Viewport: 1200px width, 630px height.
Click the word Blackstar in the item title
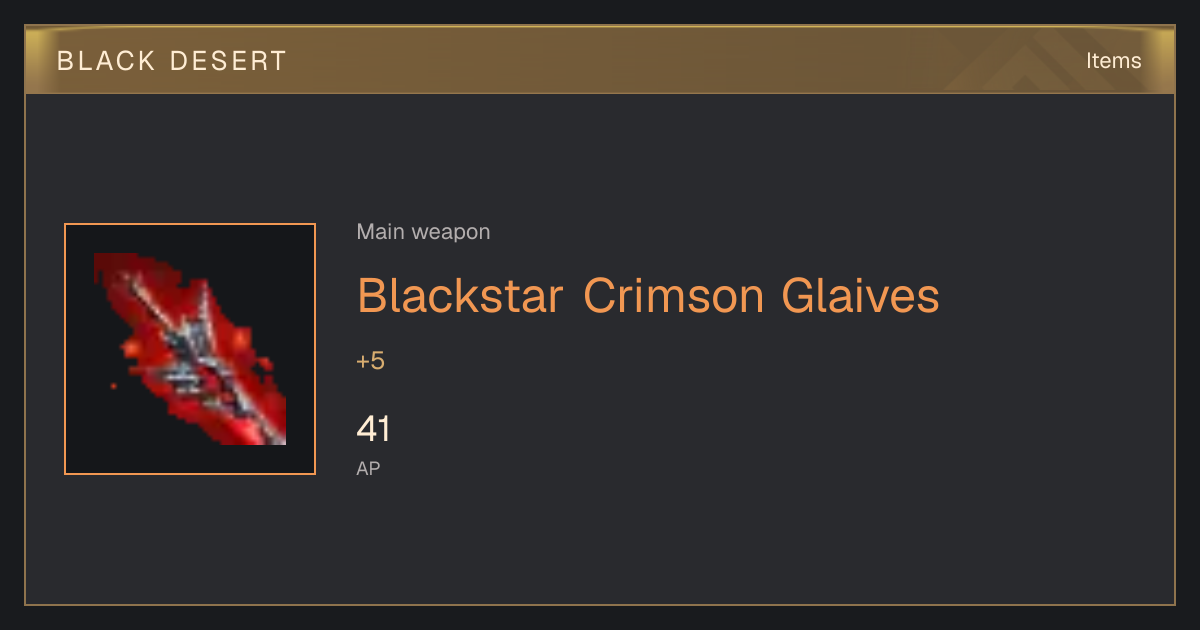461,296
